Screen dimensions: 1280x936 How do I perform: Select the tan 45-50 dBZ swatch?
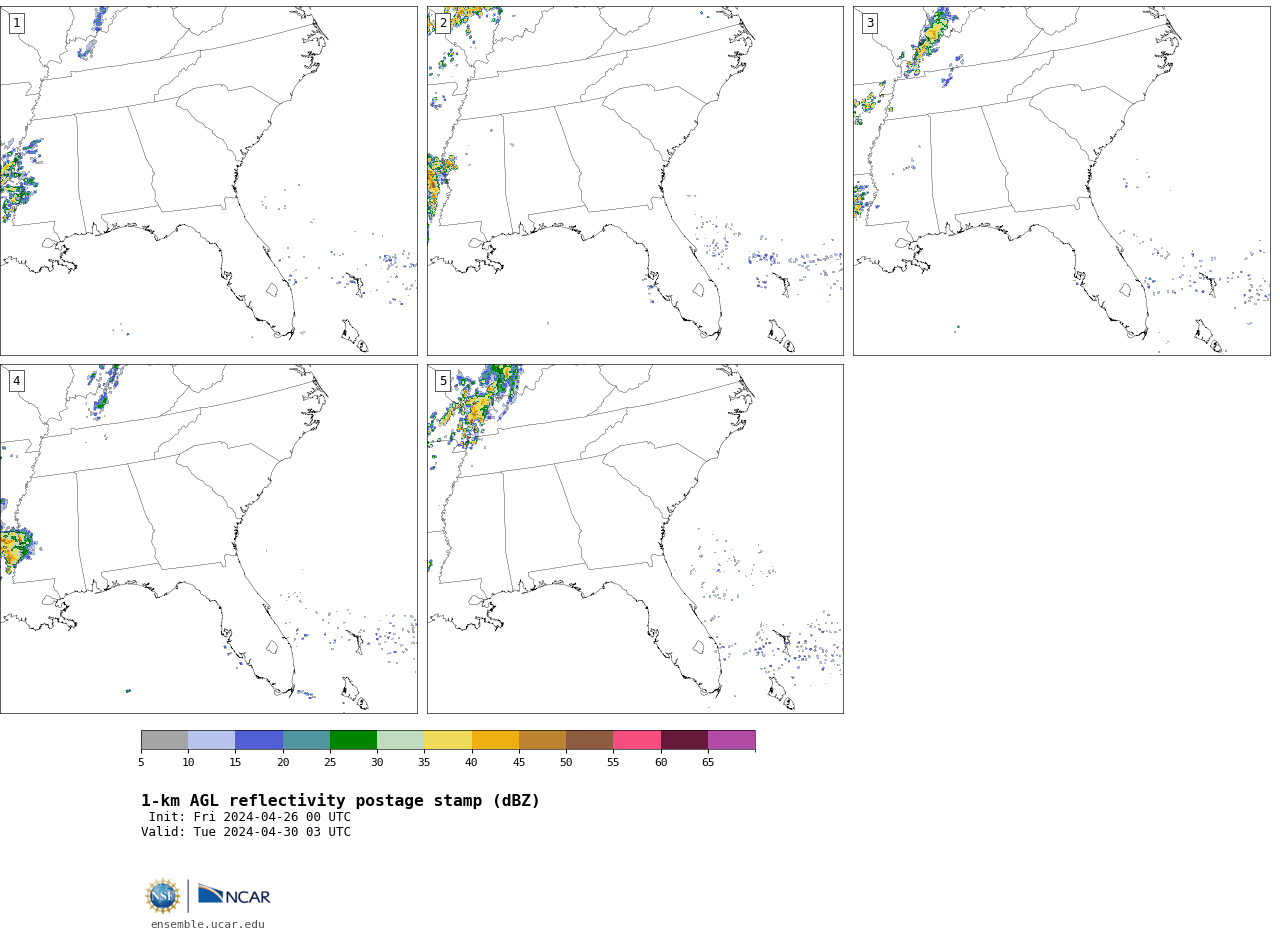542,740
